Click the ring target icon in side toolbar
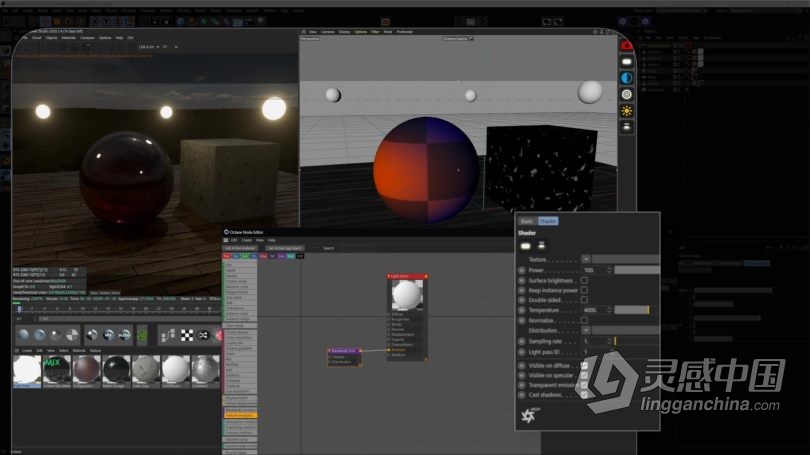The image size is (810, 455). click(627, 95)
